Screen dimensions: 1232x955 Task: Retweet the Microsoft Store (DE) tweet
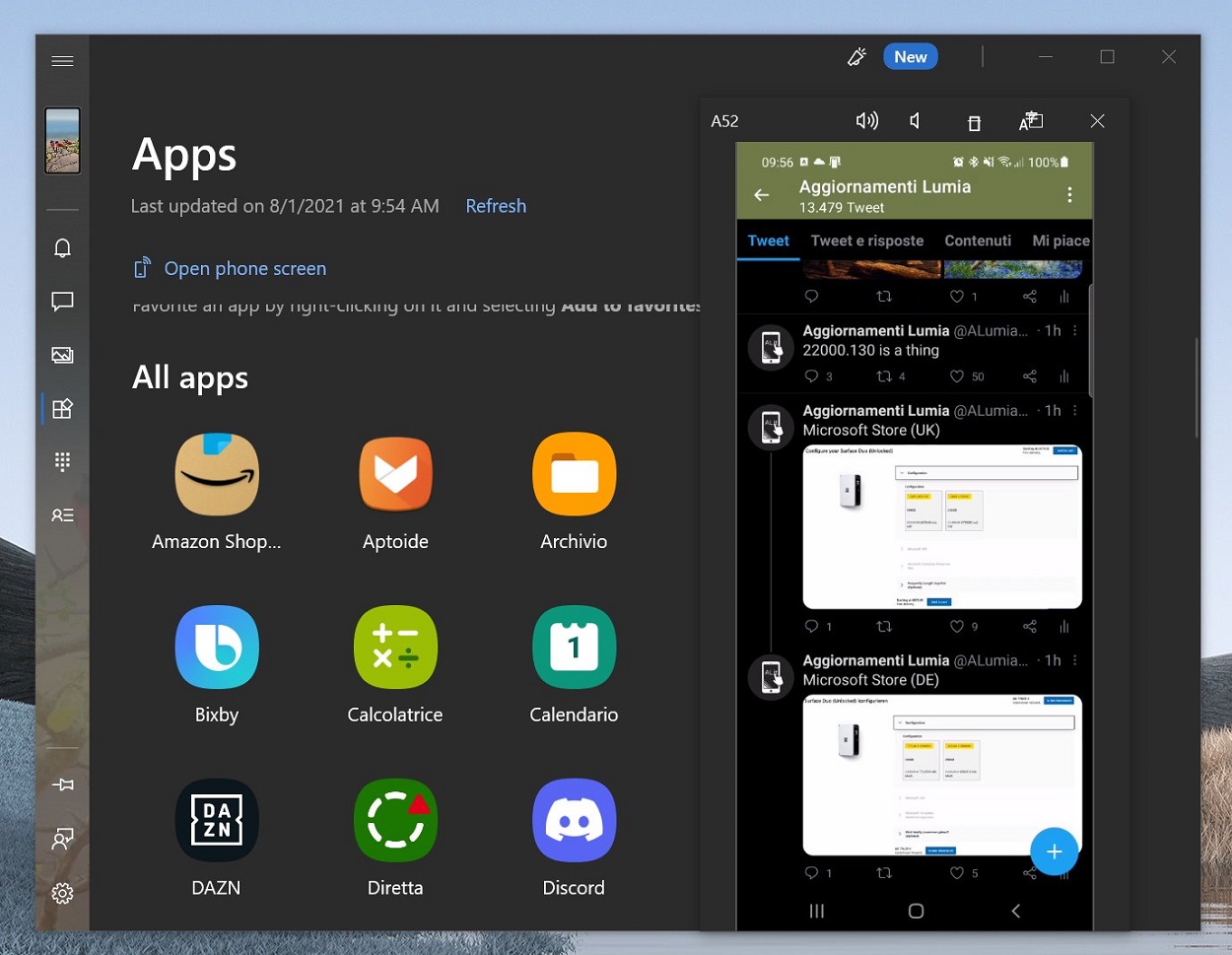click(x=884, y=873)
